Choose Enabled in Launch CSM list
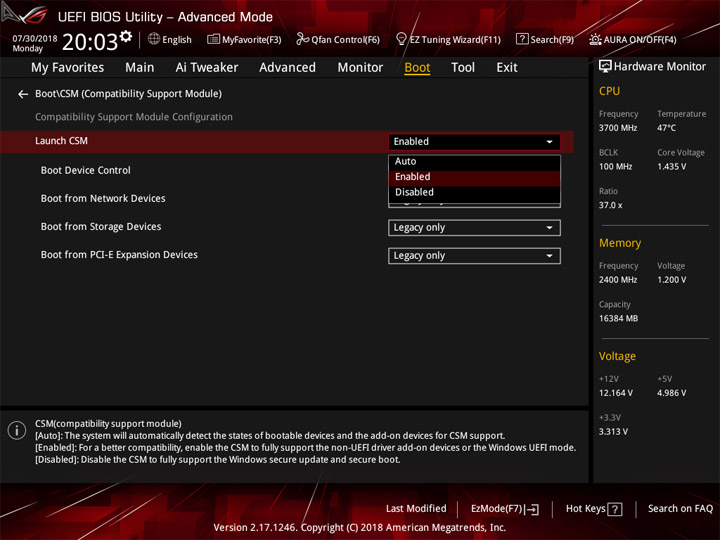The image size is (720, 540). coord(474,177)
